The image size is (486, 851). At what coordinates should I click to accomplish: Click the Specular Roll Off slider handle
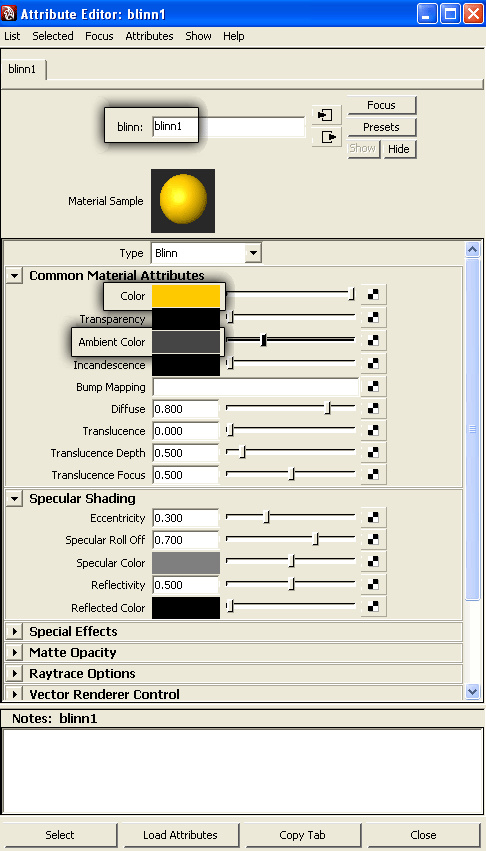(x=316, y=539)
